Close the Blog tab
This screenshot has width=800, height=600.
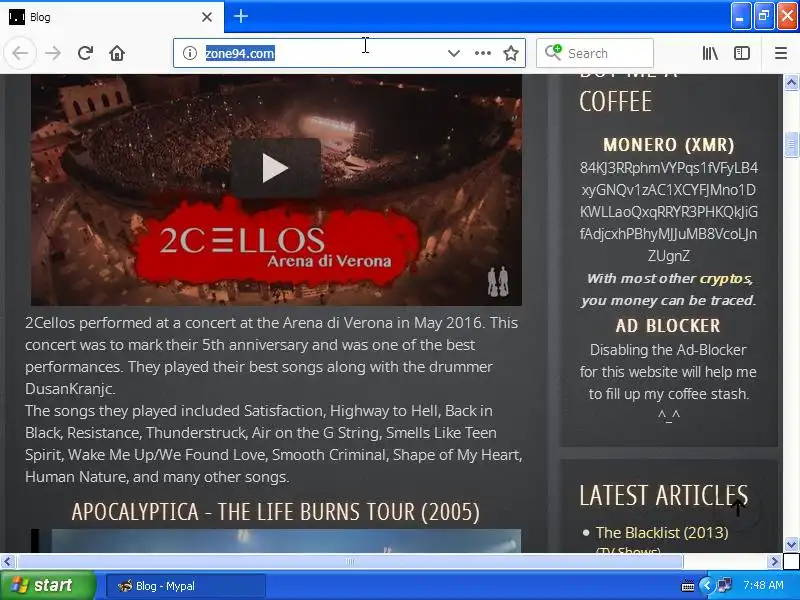(x=207, y=17)
